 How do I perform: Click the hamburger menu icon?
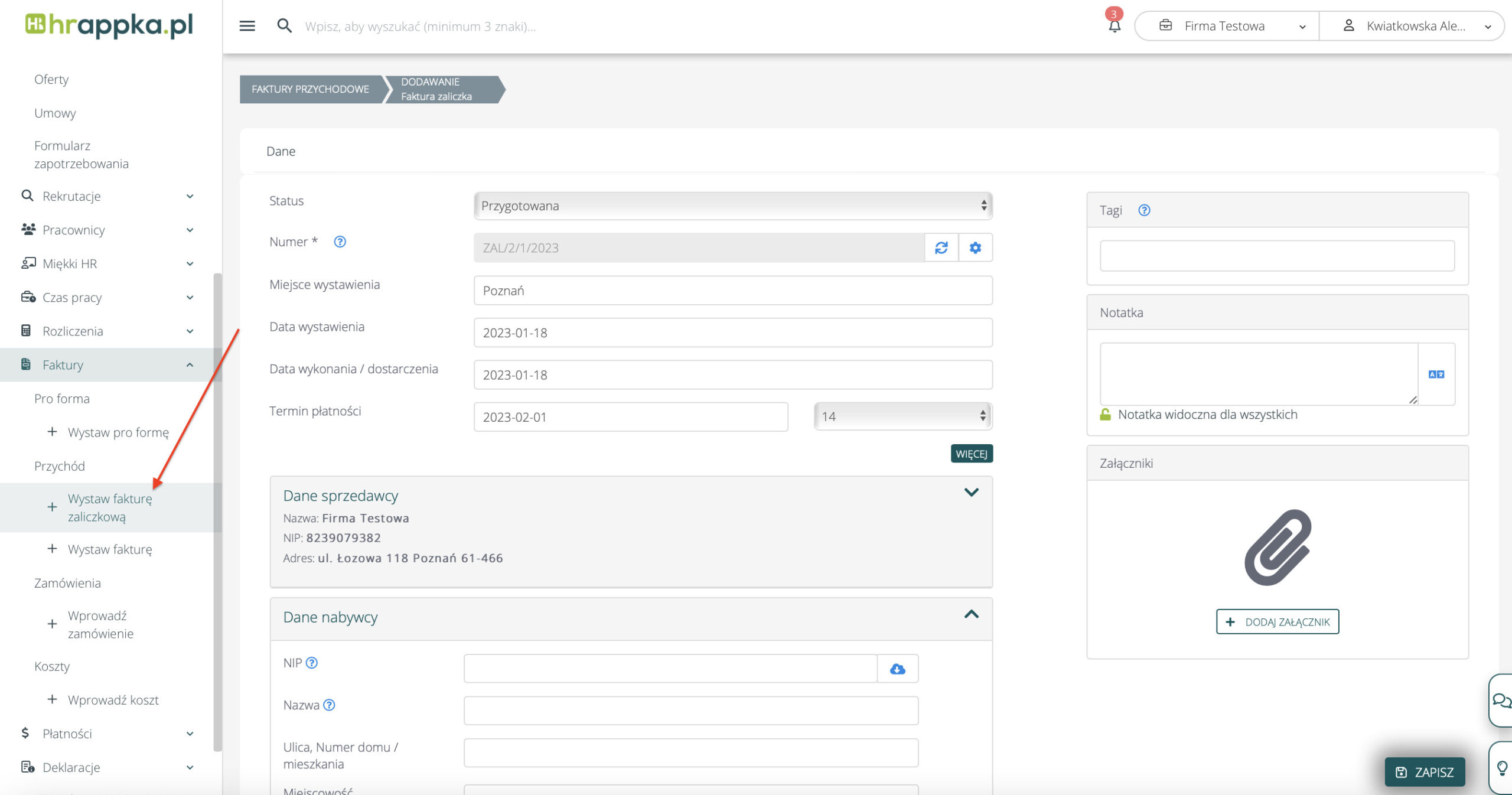[x=247, y=26]
